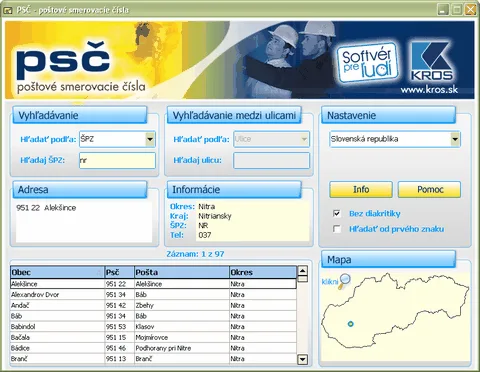
Task: Click the KROS logo in banner
Action: coord(432,61)
